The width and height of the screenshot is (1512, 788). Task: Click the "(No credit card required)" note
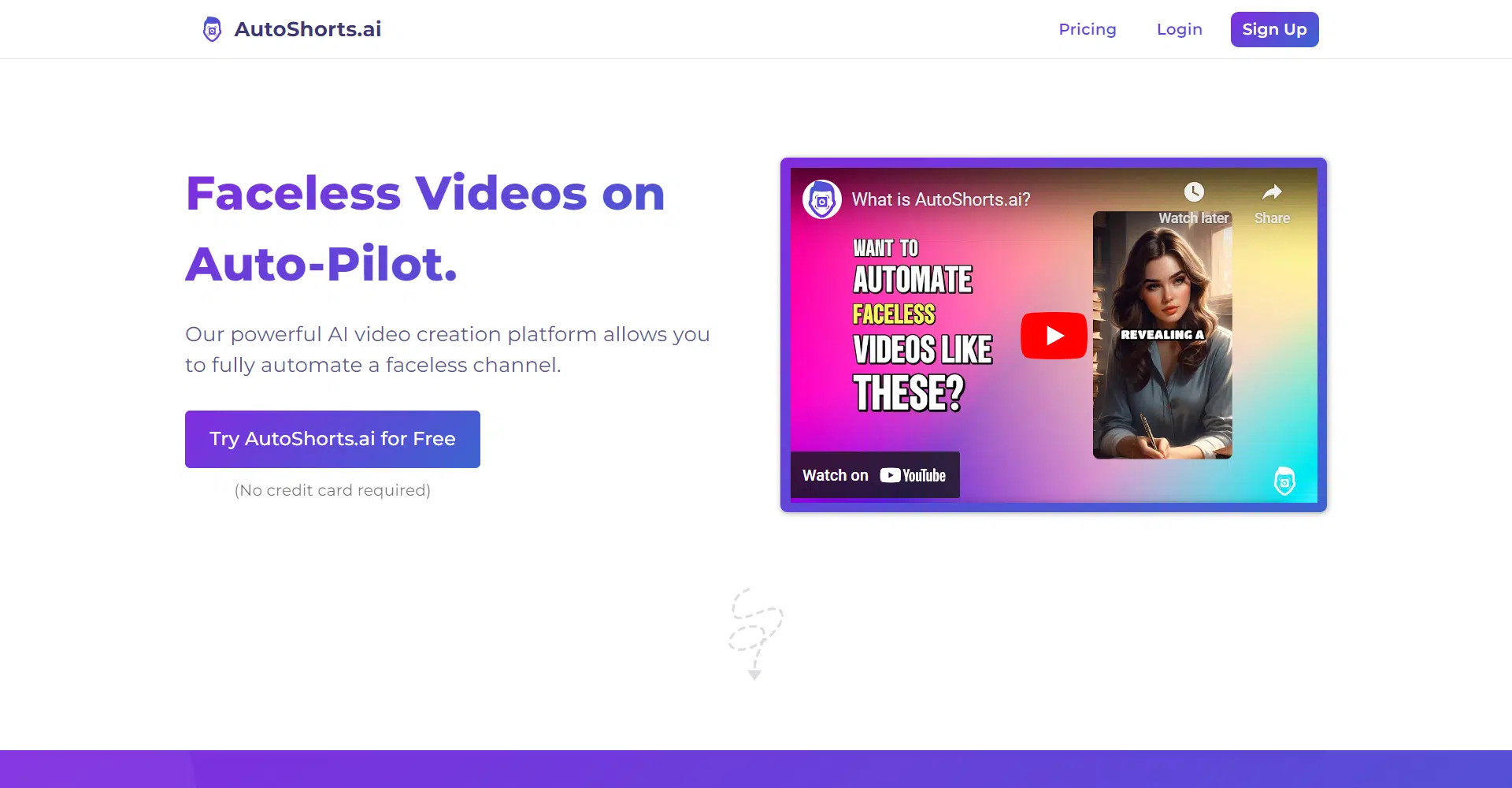click(332, 490)
